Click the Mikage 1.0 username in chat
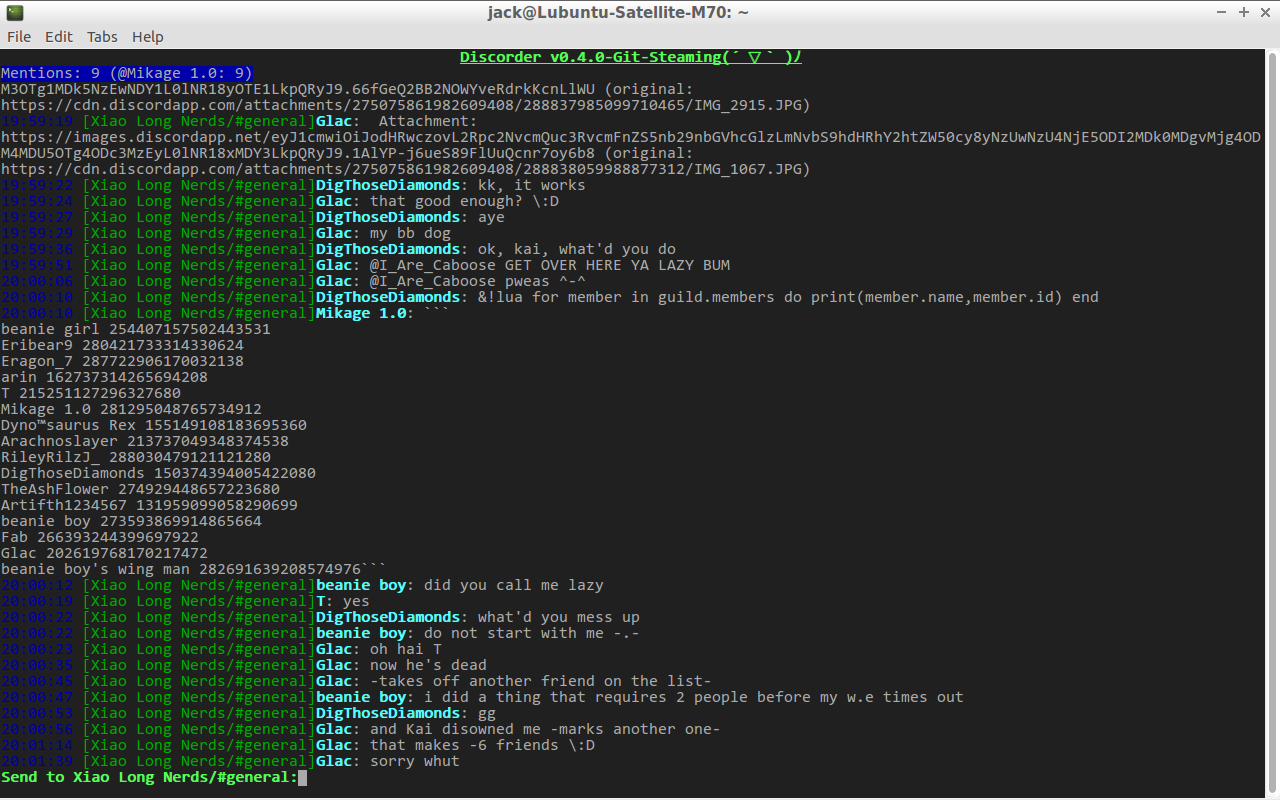1280x800 pixels. click(361, 313)
